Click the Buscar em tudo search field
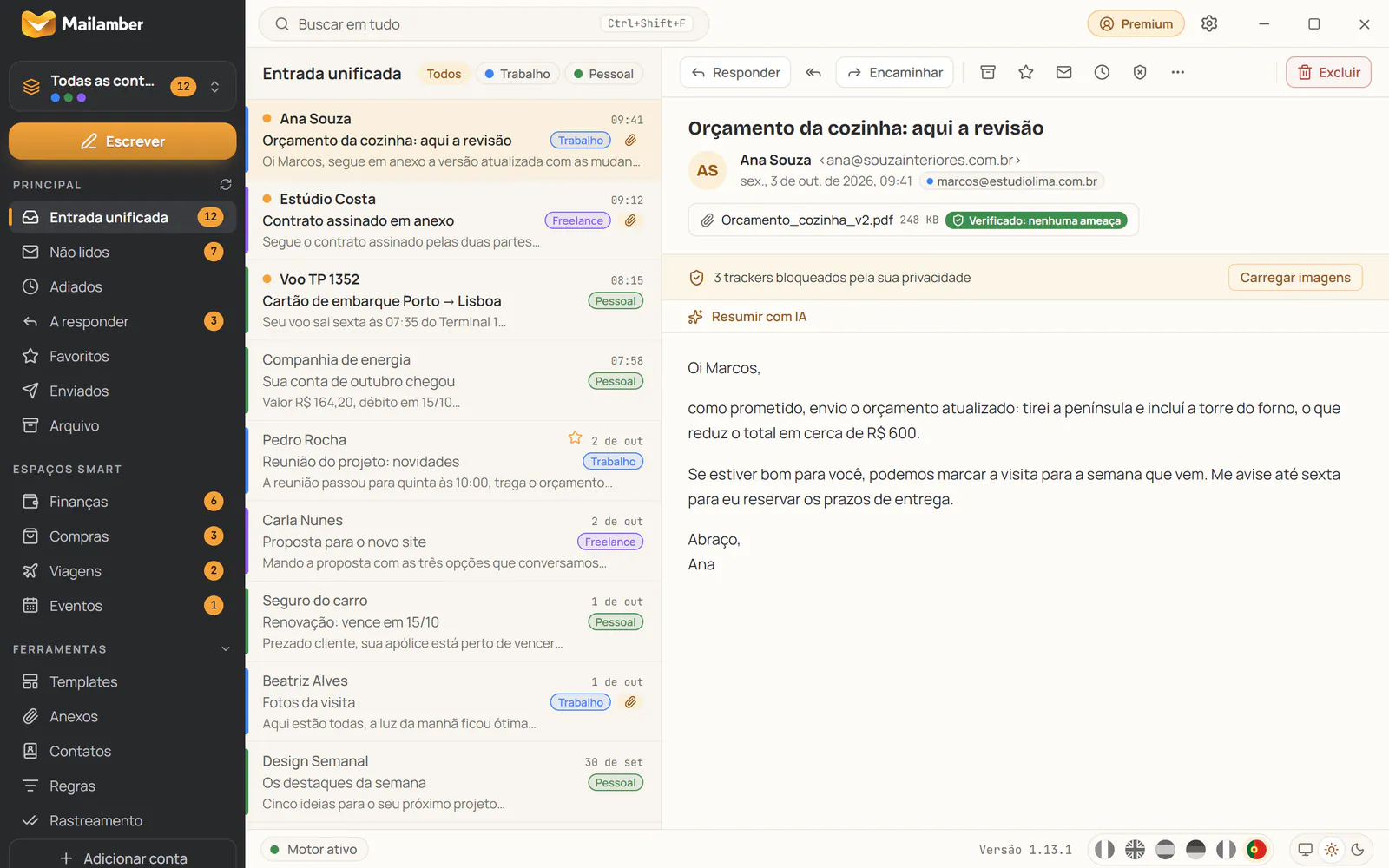This screenshot has height=868, width=1389. point(484,24)
